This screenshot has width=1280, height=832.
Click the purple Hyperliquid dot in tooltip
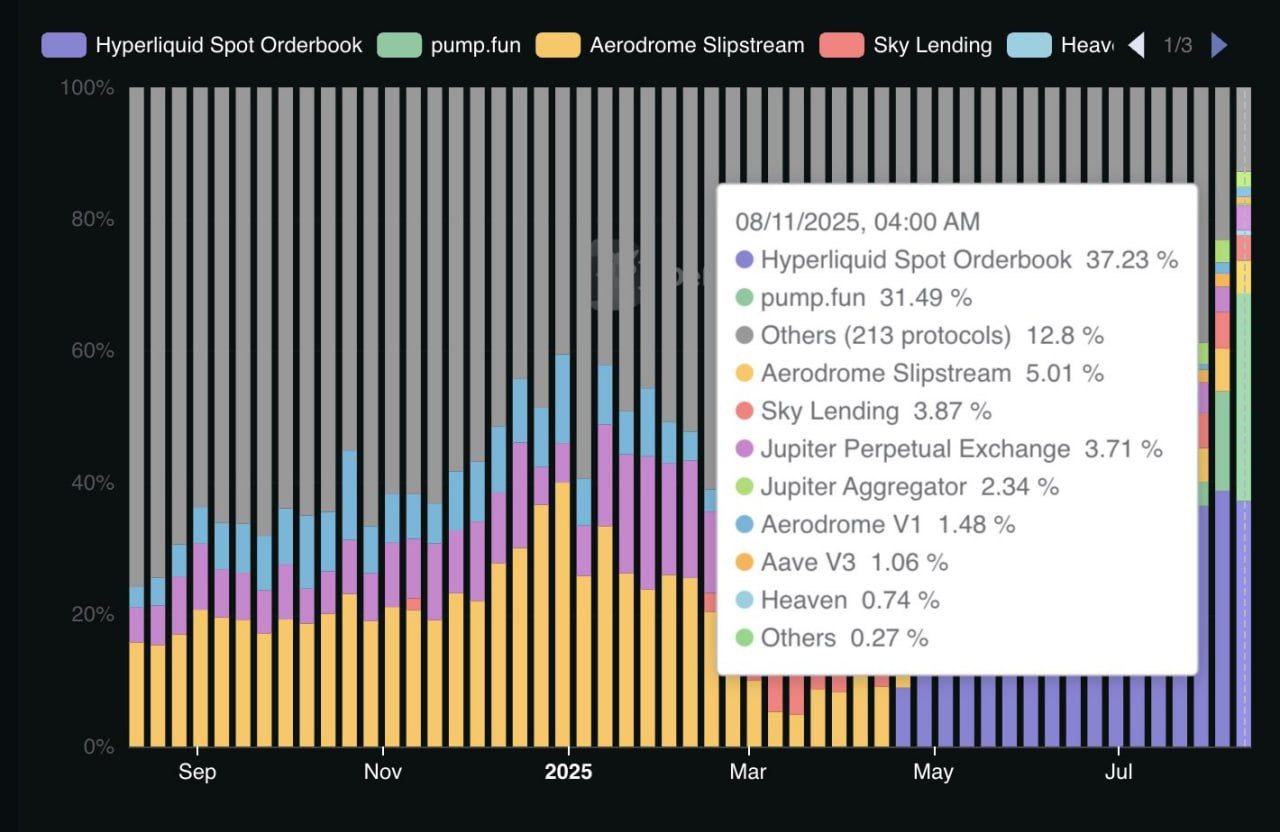click(743, 260)
